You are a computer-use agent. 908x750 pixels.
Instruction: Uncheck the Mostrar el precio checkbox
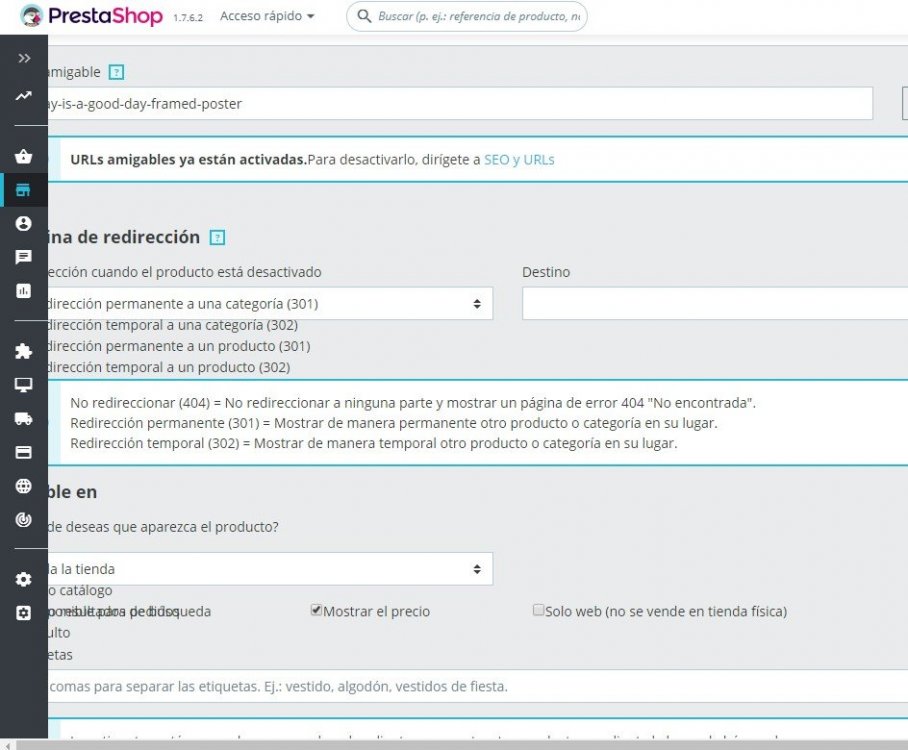317,610
